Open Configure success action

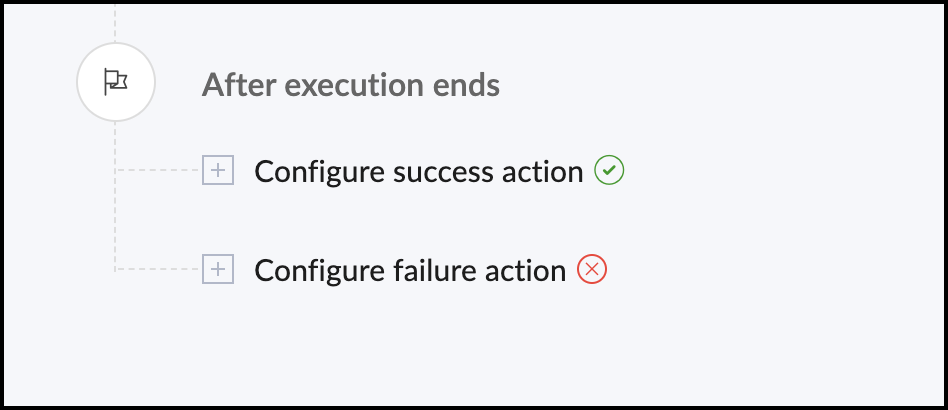pos(418,172)
